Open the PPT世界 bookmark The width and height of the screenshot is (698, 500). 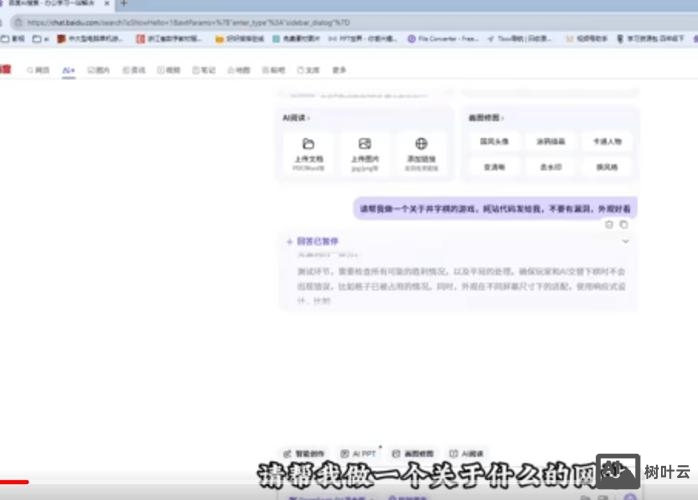362,39
